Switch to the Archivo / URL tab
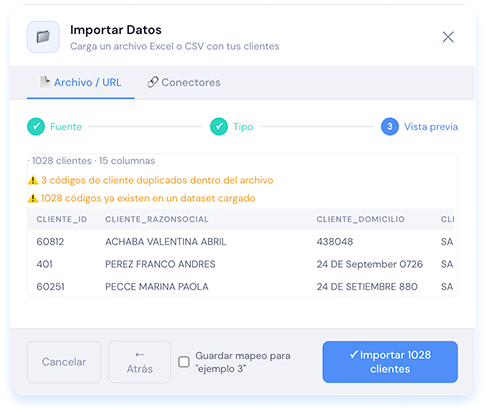Viewport: 486px width, 412px height. click(x=81, y=83)
